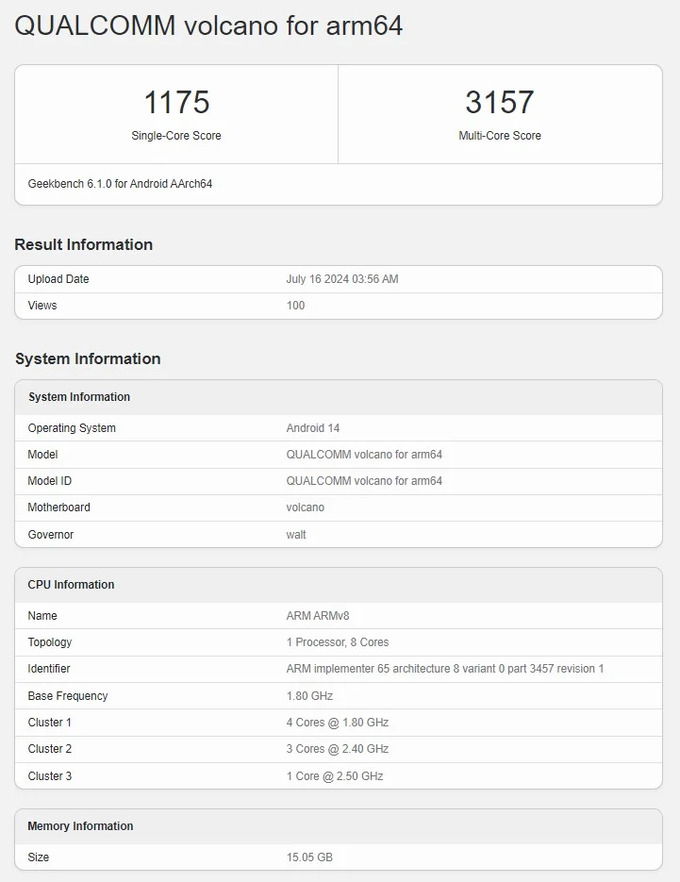Click the page title QUALCOMM volcano for arm64
680x882 pixels.
[x=209, y=26]
